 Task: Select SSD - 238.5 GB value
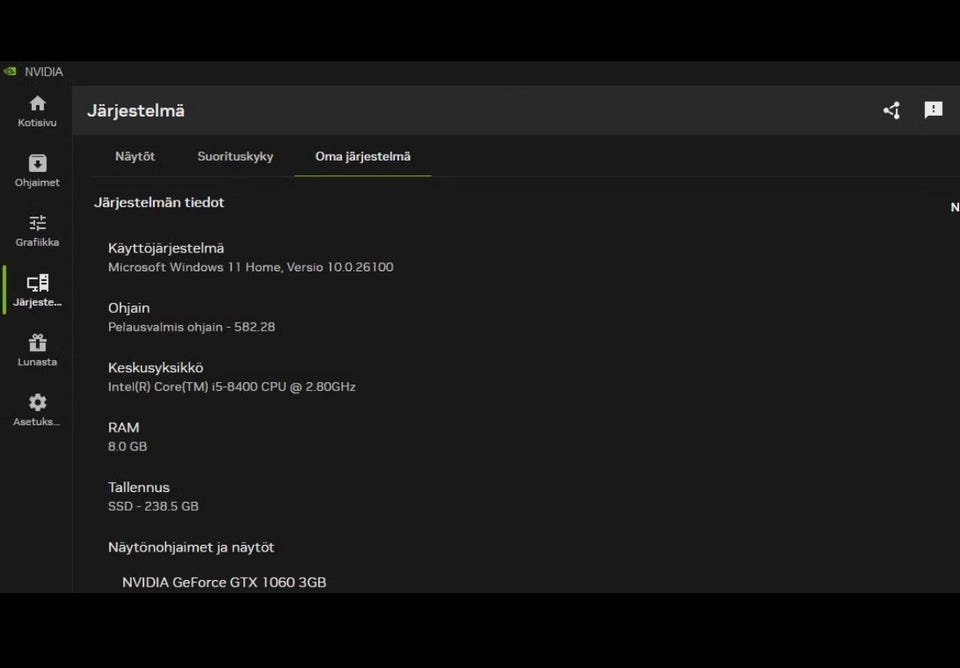153,506
